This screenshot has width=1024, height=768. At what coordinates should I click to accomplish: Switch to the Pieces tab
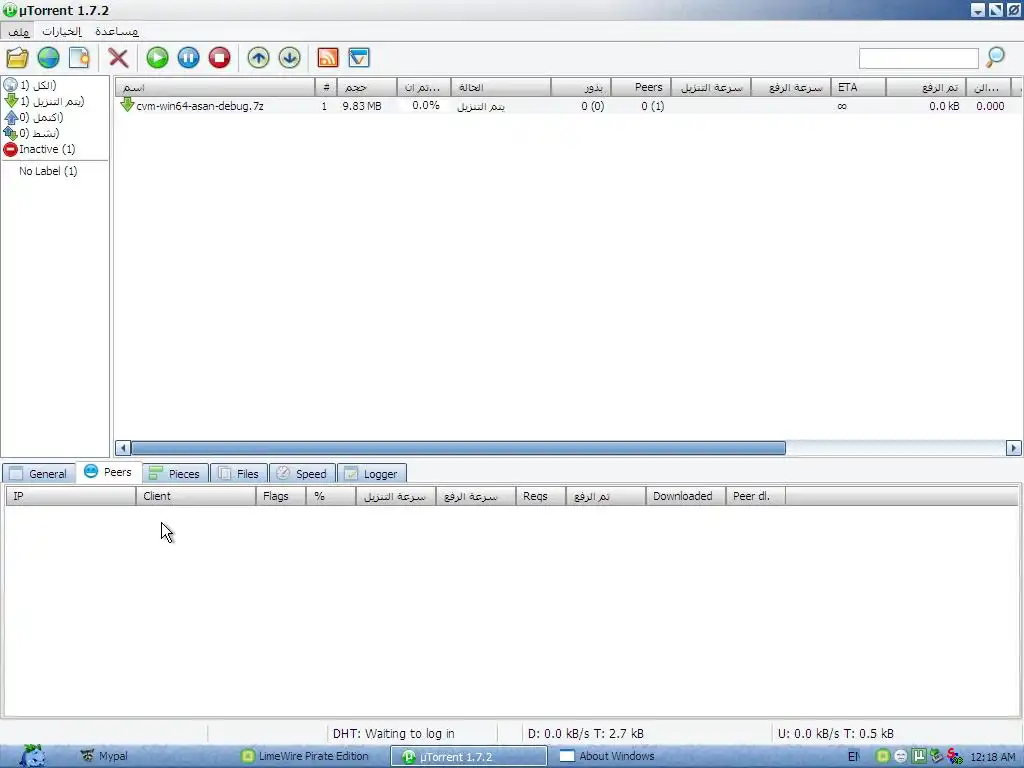pyautogui.click(x=175, y=473)
